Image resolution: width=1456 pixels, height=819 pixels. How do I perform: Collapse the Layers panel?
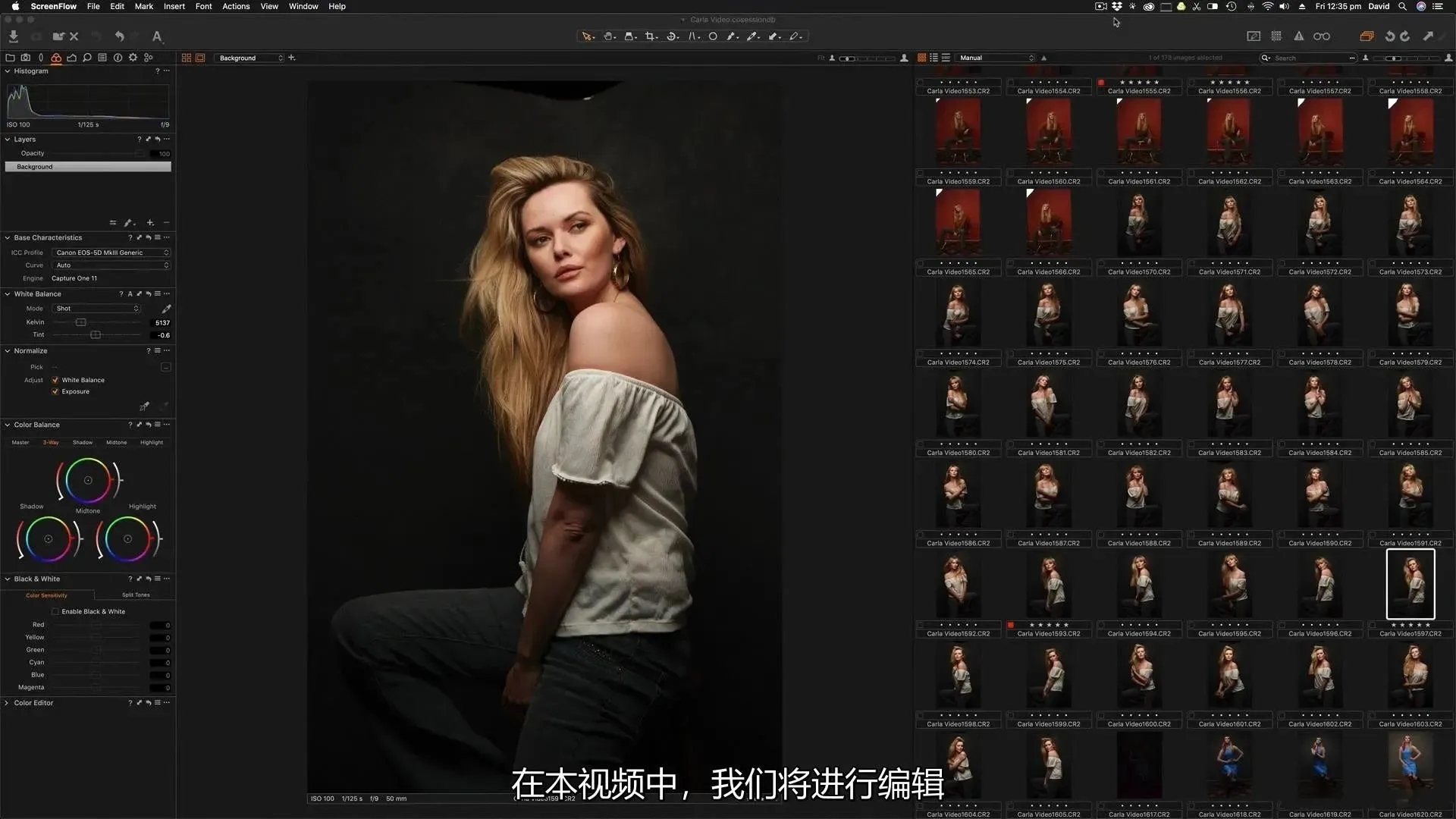pyautogui.click(x=8, y=140)
